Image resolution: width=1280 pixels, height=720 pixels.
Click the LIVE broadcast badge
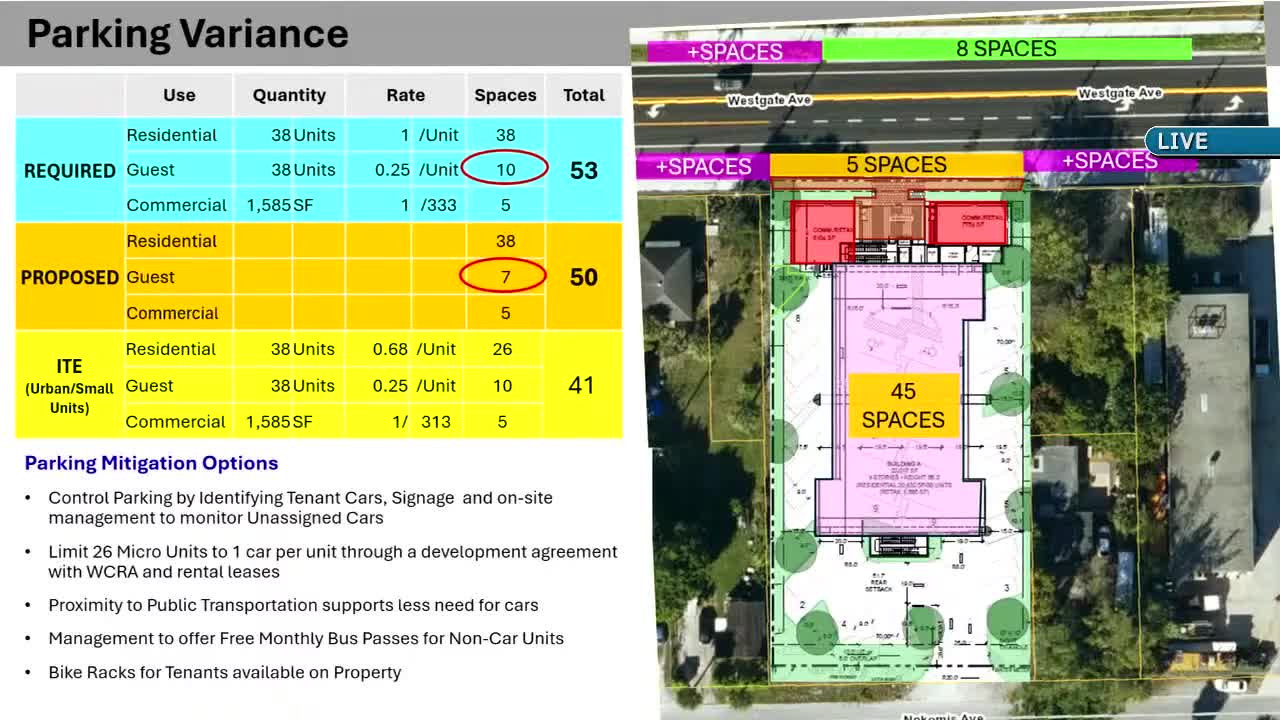pyautogui.click(x=1183, y=140)
